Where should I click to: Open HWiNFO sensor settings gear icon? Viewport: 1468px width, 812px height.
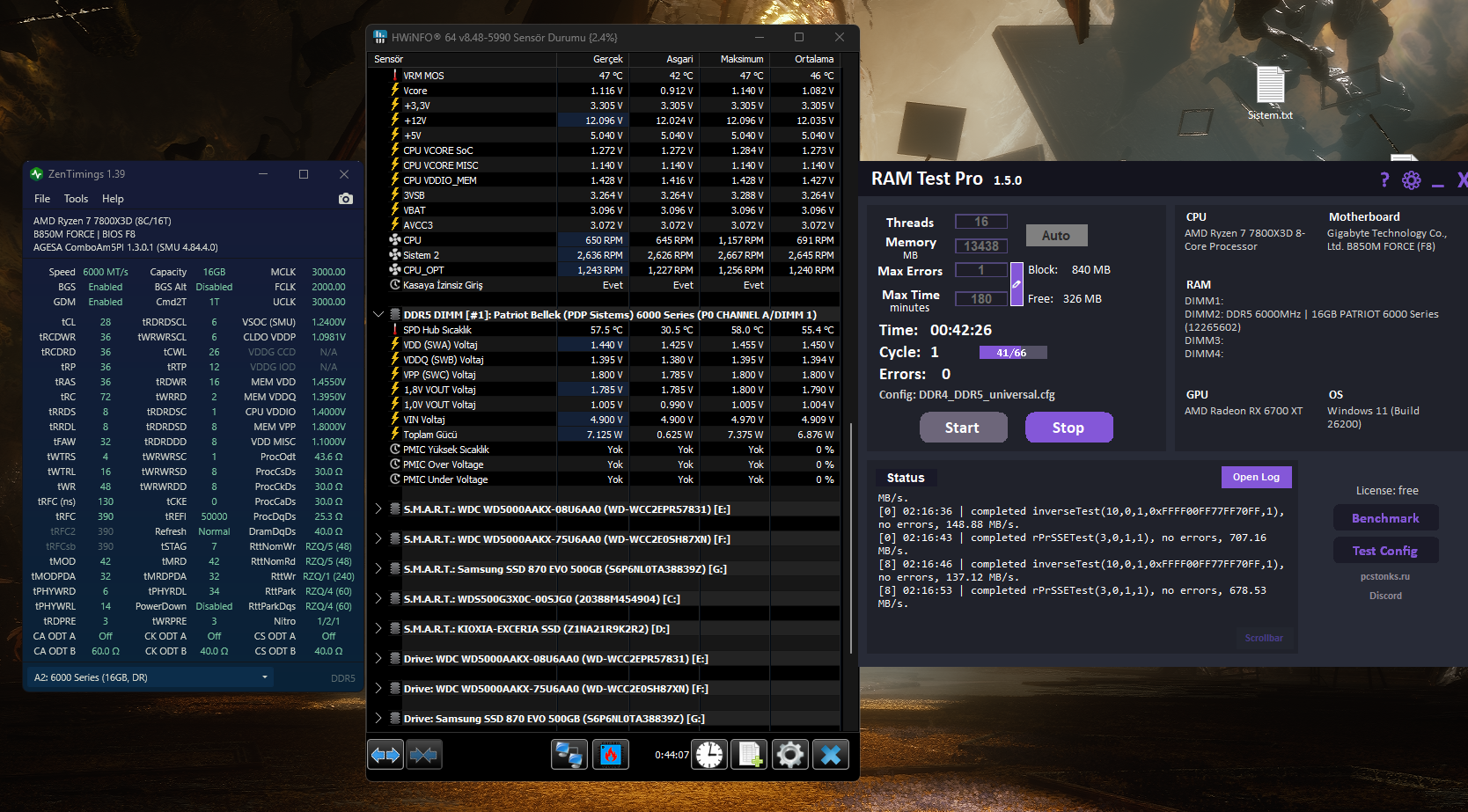click(790, 754)
